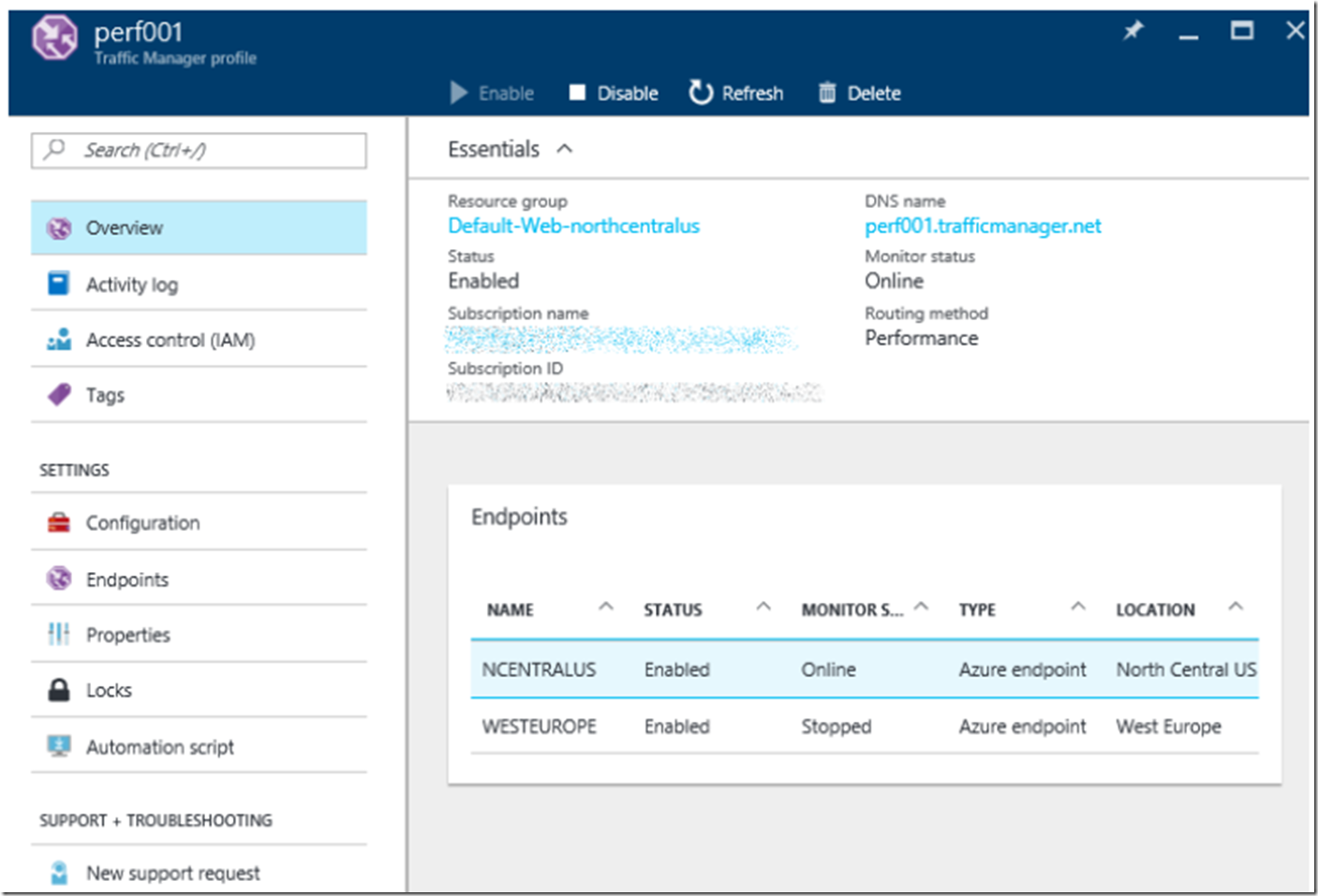This screenshot has height=896, width=1318.
Task: Click the Automation script monitor icon
Action: point(59,746)
